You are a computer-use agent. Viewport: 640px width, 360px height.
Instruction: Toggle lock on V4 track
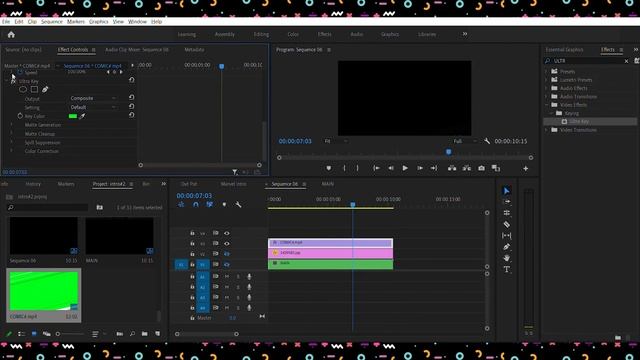[192, 233]
